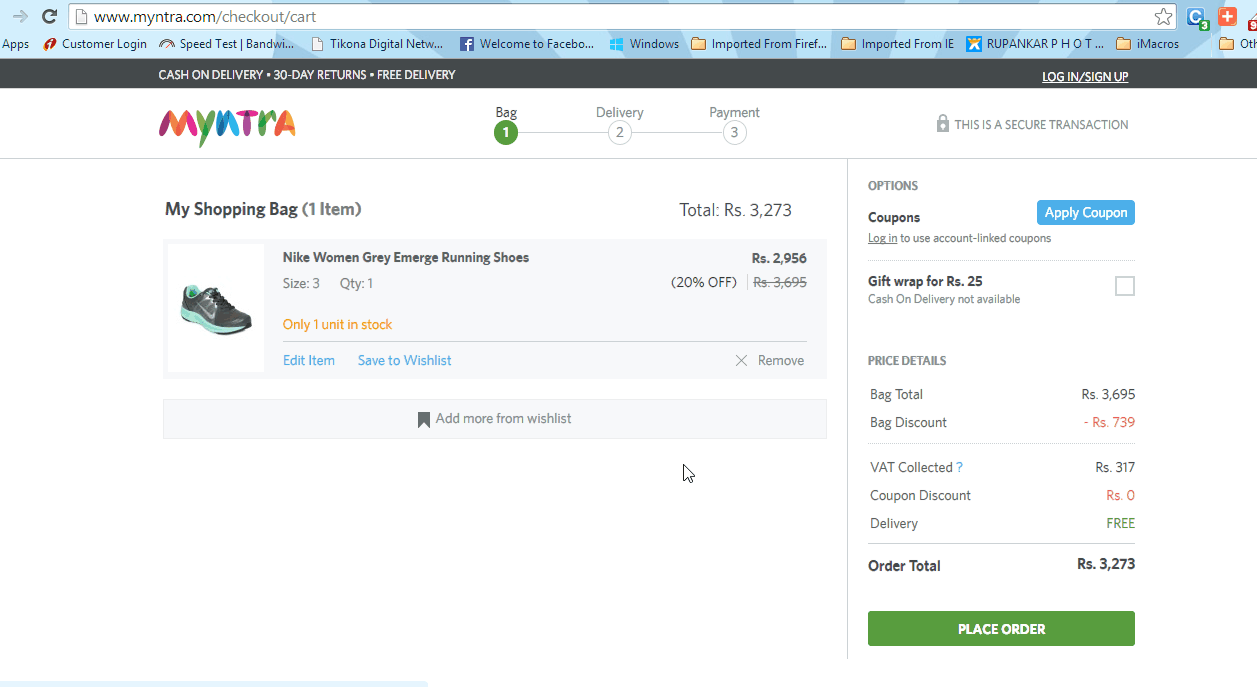
Task: Bookmark this page with the star icon
Action: point(1163,16)
